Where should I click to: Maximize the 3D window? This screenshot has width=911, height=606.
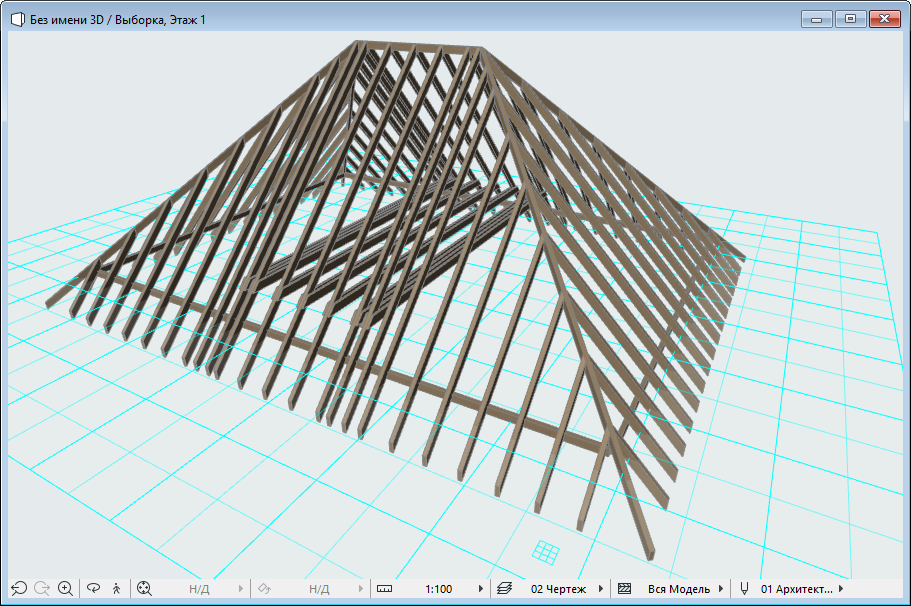point(850,18)
